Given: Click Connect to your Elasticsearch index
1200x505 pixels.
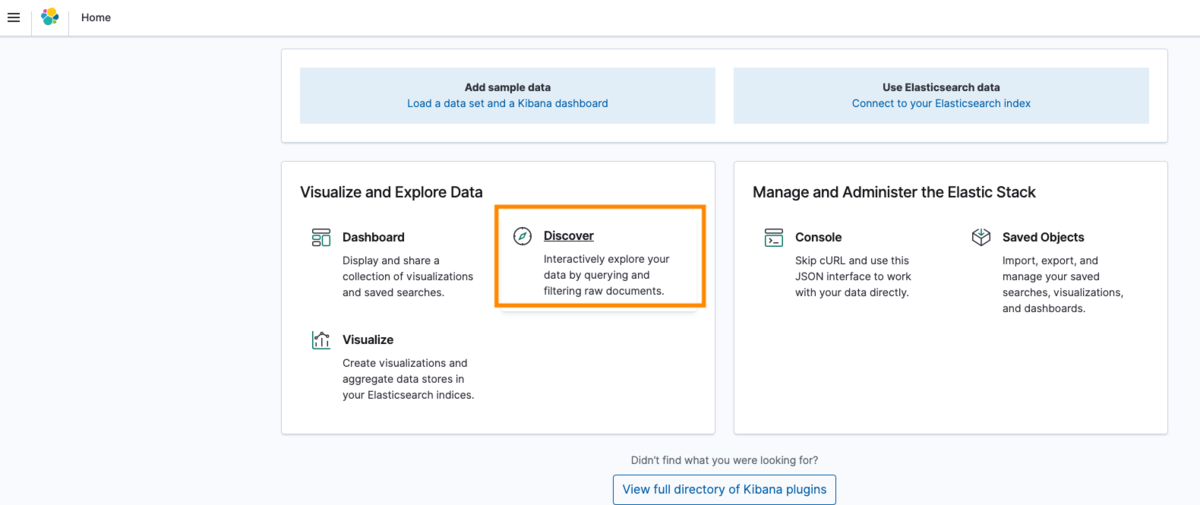Looking at the screenshot, I should point(941,103).
